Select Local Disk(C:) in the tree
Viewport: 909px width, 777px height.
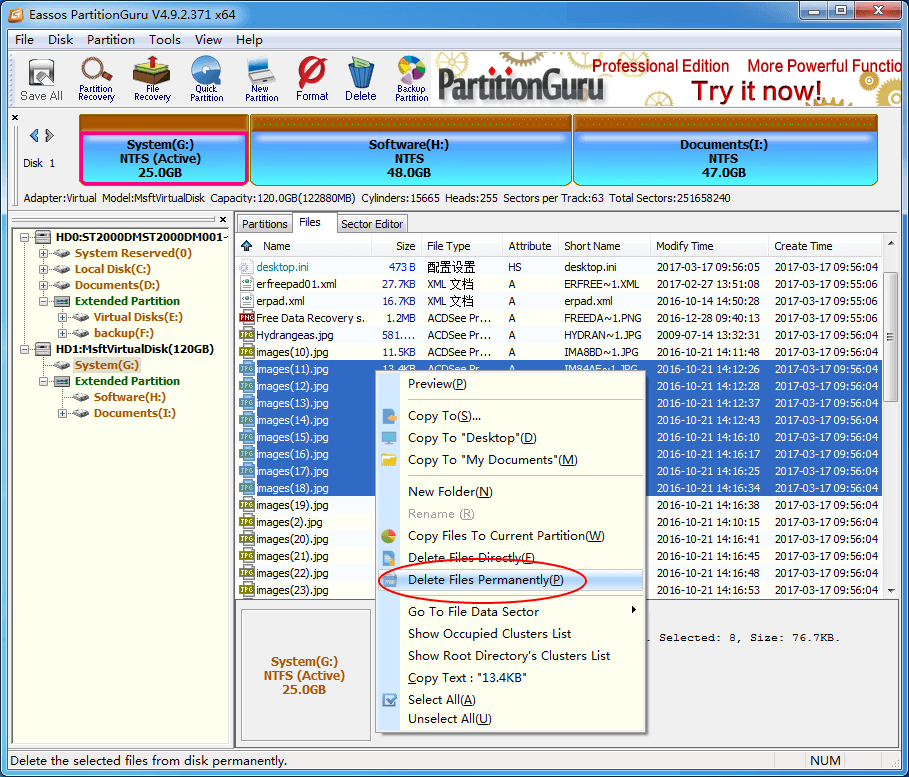[x=112, y=269]
